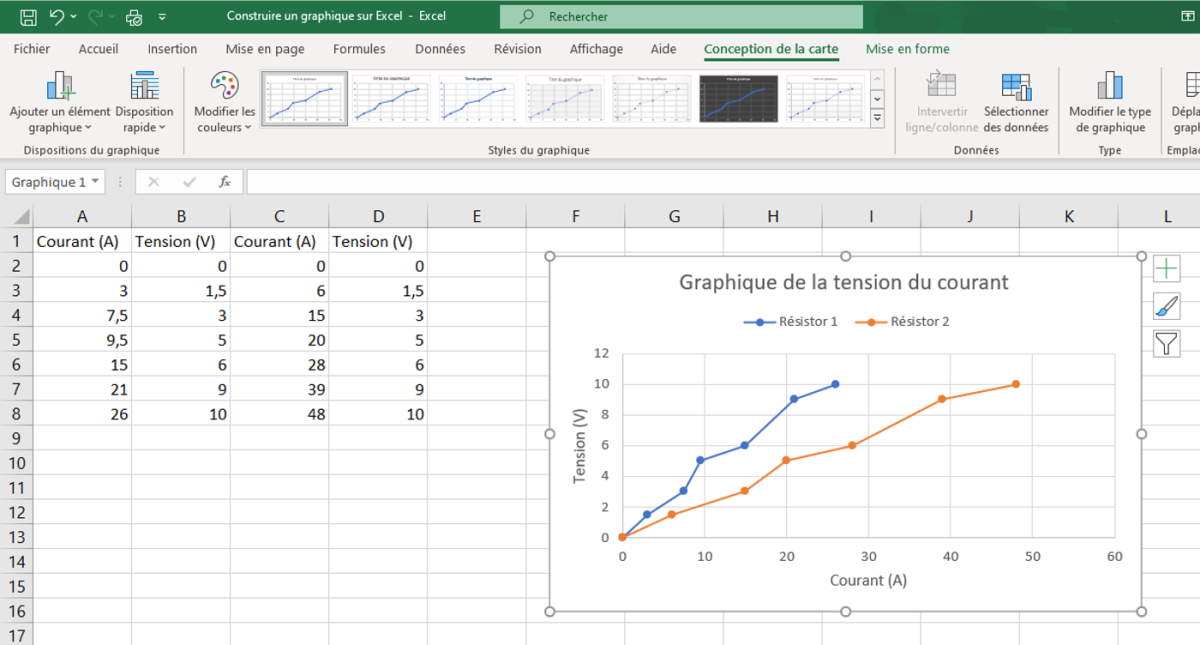Open the Fichier menu

coord(32,49)
